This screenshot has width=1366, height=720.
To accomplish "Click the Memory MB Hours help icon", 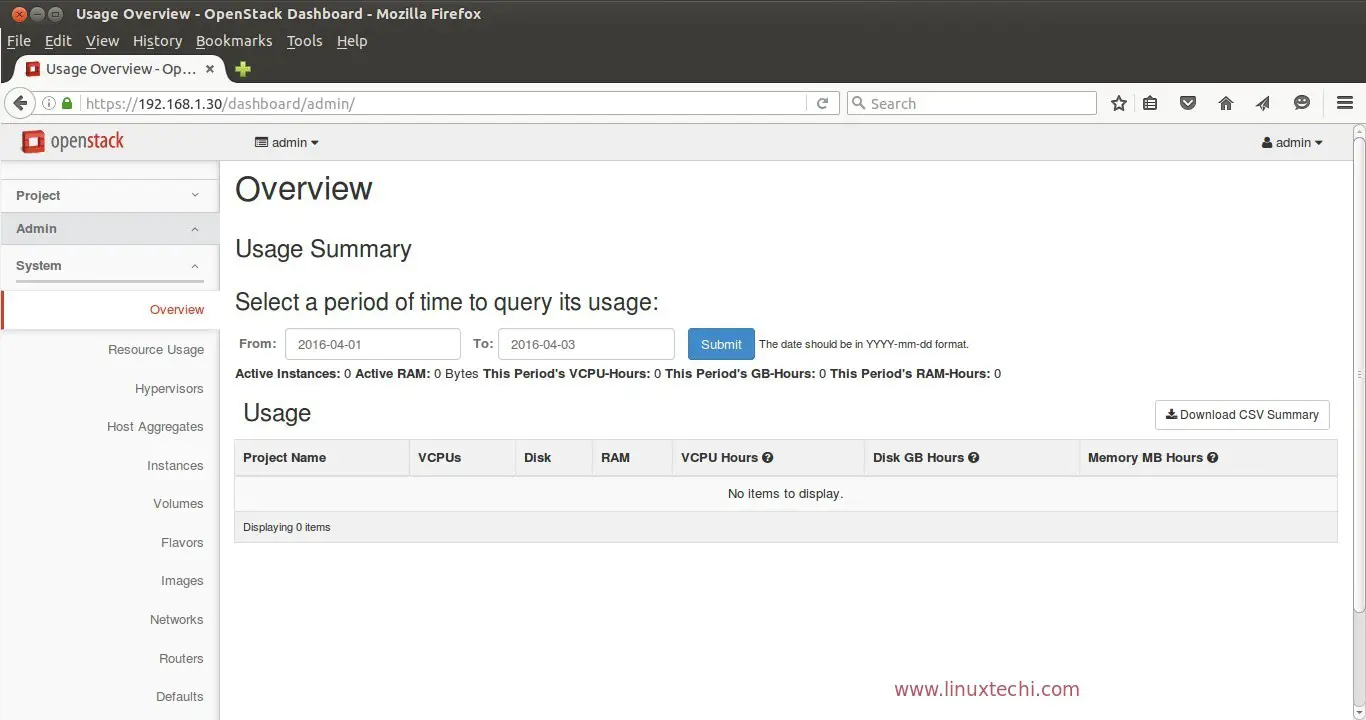I will click(1212, 457).
